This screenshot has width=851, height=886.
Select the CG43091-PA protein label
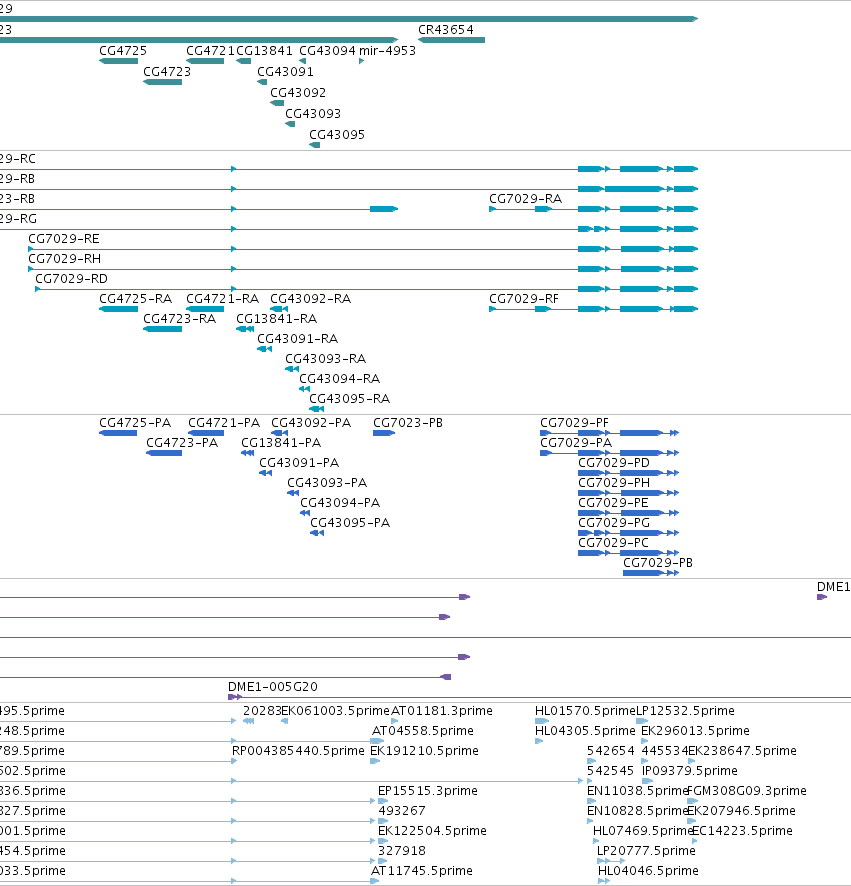[x=299, y=463]
